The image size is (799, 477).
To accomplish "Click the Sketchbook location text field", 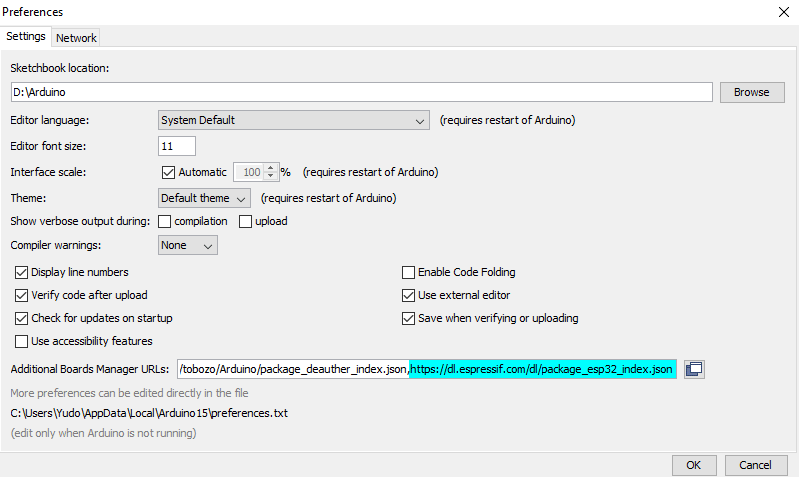I will tap(360, 92).
